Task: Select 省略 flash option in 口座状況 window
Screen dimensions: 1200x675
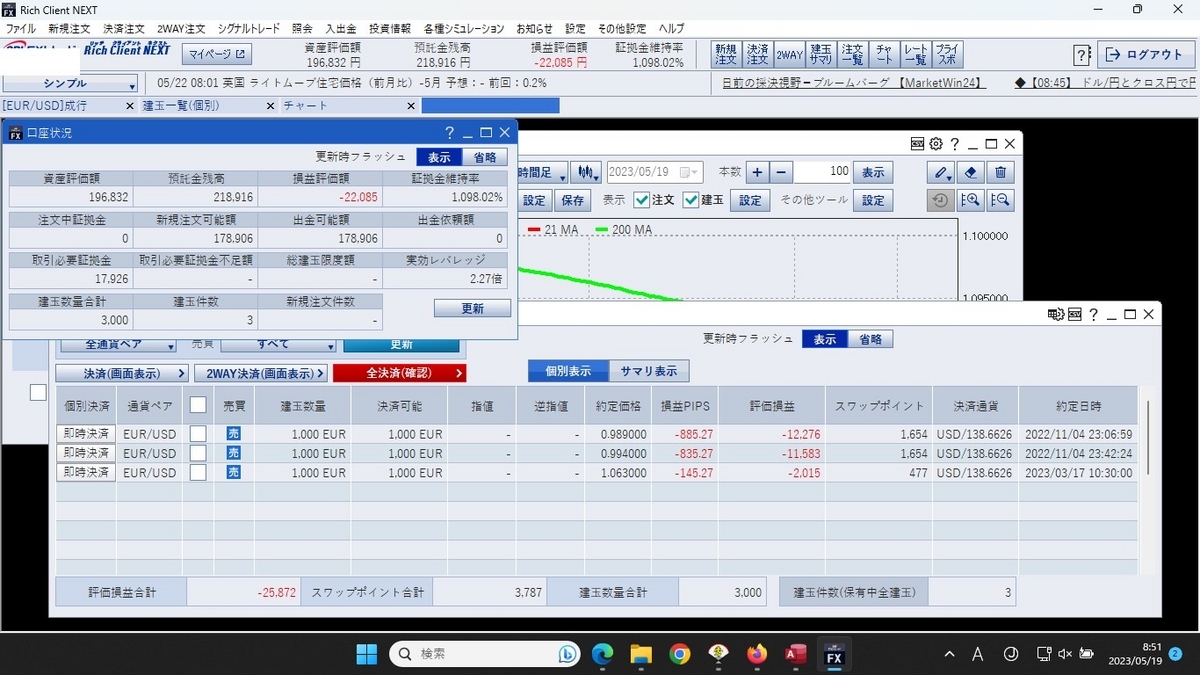Action: point(485,157)
